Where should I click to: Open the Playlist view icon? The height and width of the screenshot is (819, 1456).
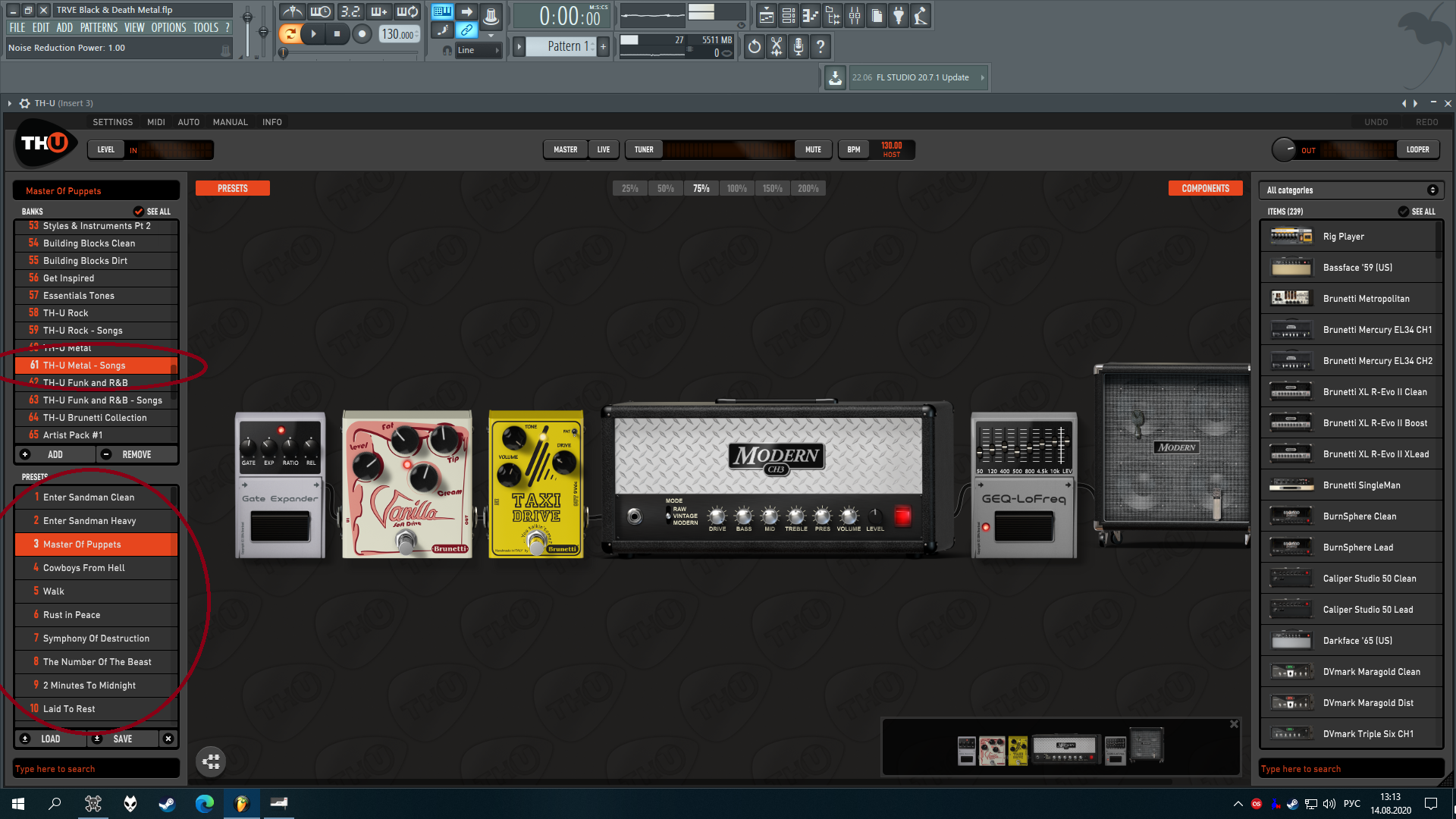(766, 16)
